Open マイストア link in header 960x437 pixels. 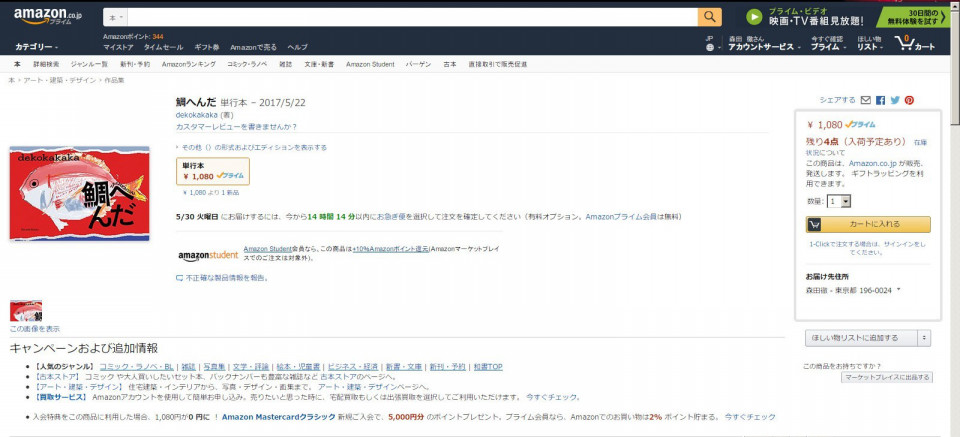point(118,47)
